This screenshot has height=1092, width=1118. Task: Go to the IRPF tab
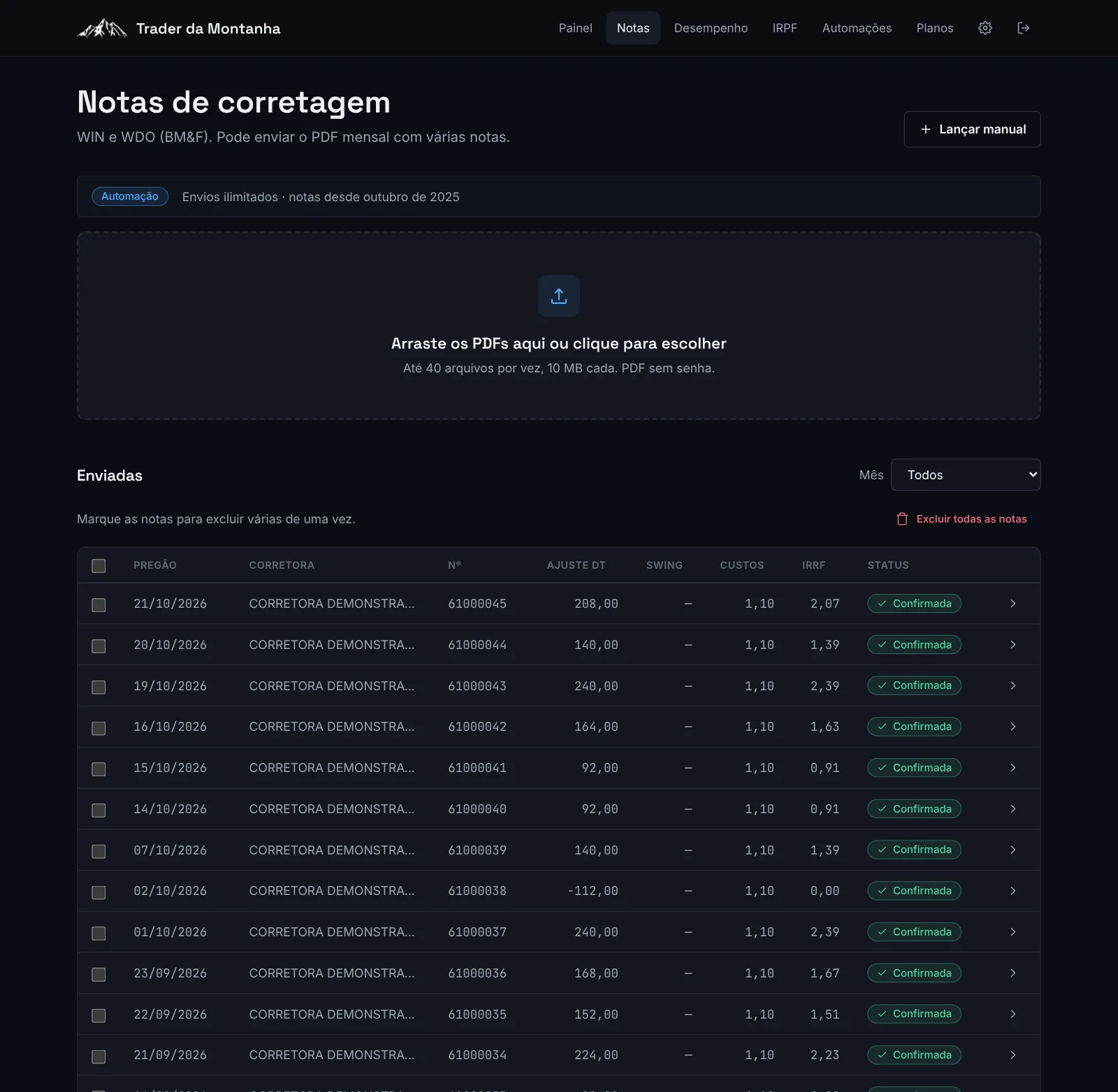tap(785, 28)
